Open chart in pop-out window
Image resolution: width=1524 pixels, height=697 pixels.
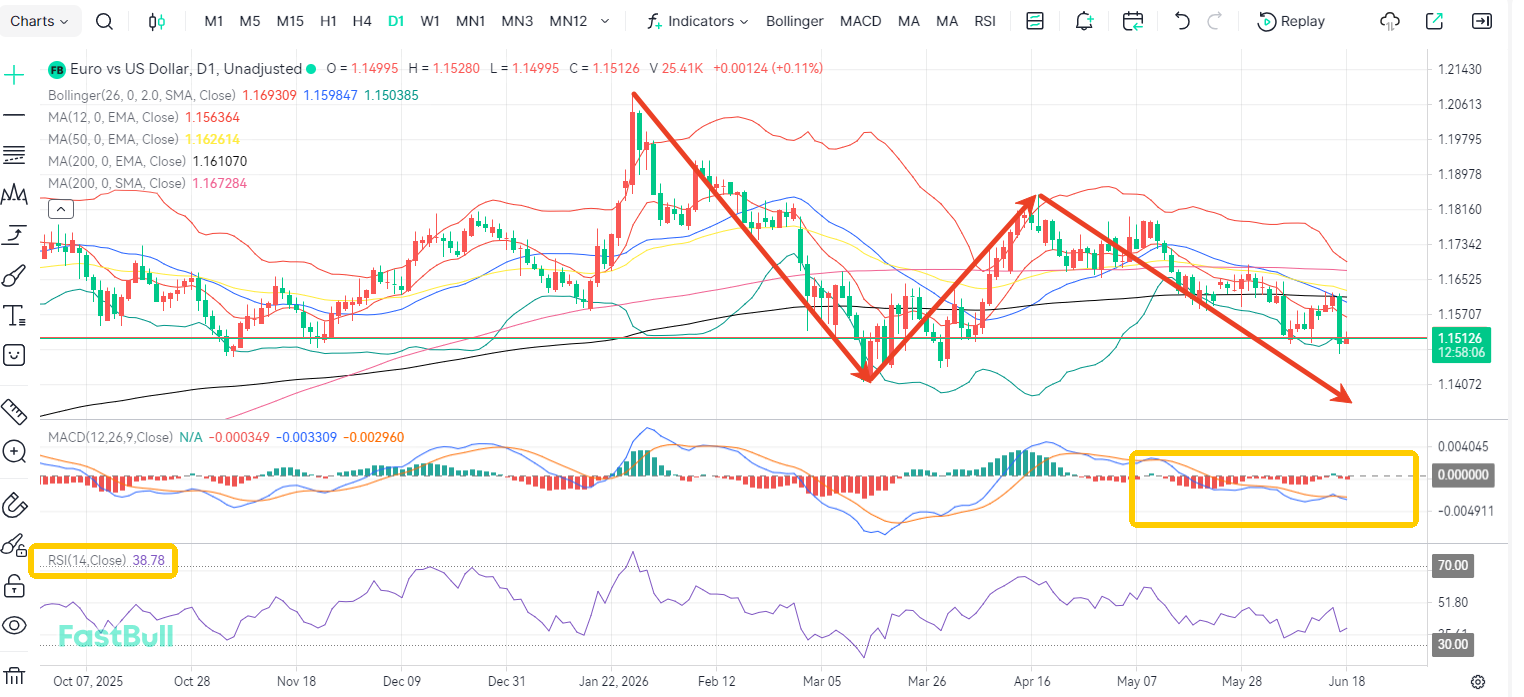[x=1435, y=21]
